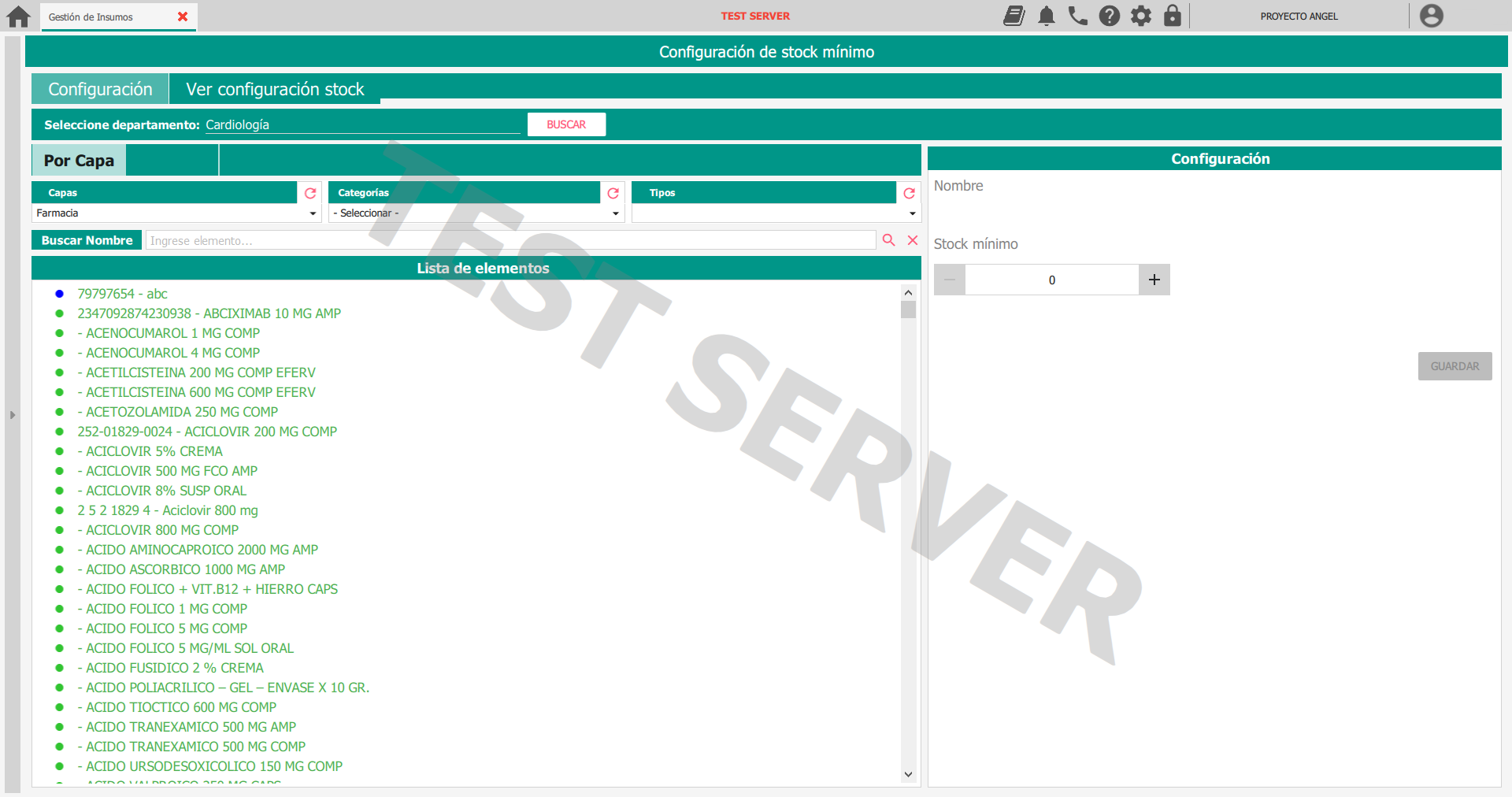Screen dimensions: 1512x797
Task: Click the search magnifier for Buscar Nombre
Action: pos(888,240)
